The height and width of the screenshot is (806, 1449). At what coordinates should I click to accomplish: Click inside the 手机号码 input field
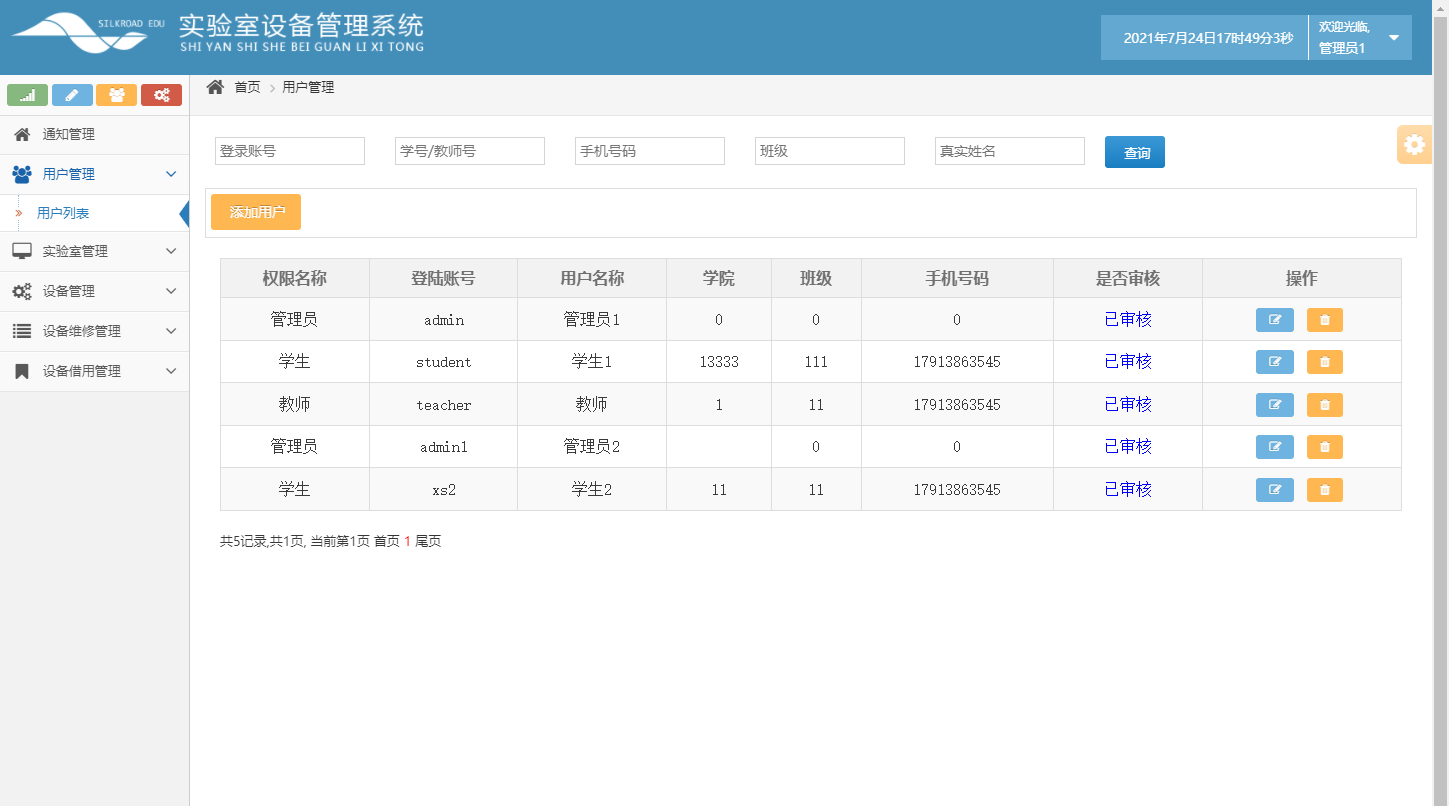click(649, 150)
